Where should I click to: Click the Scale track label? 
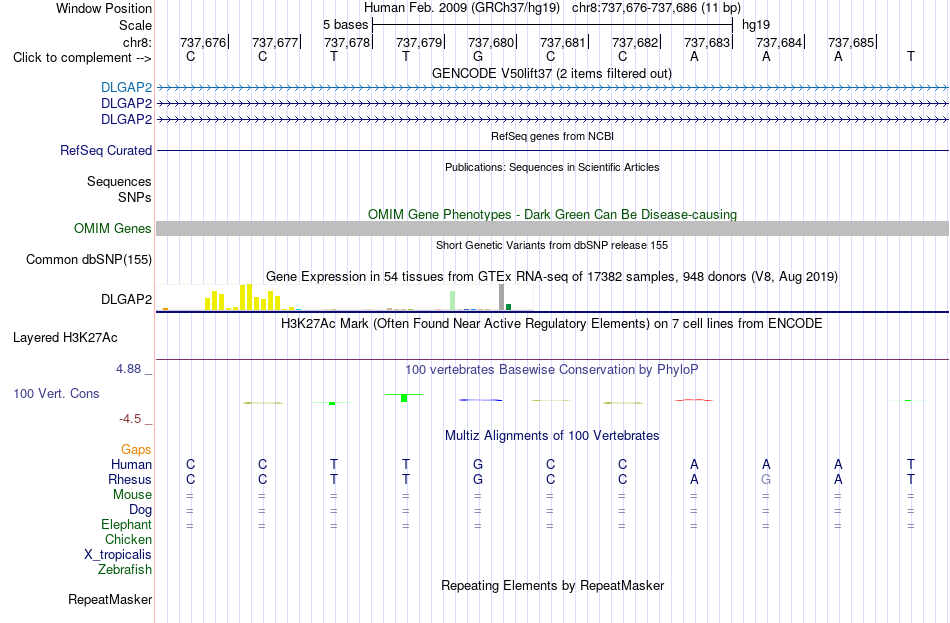point(135,25)
